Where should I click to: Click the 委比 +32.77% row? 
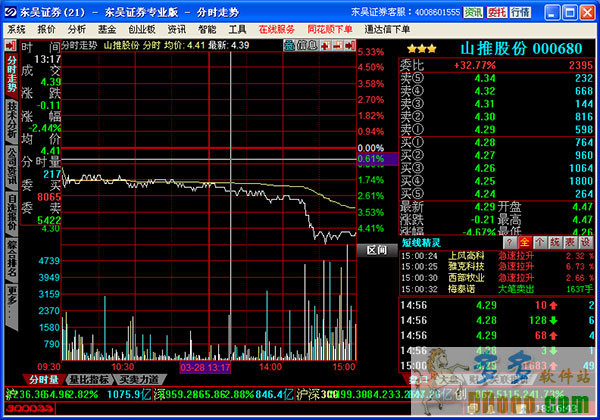point(497,65)
